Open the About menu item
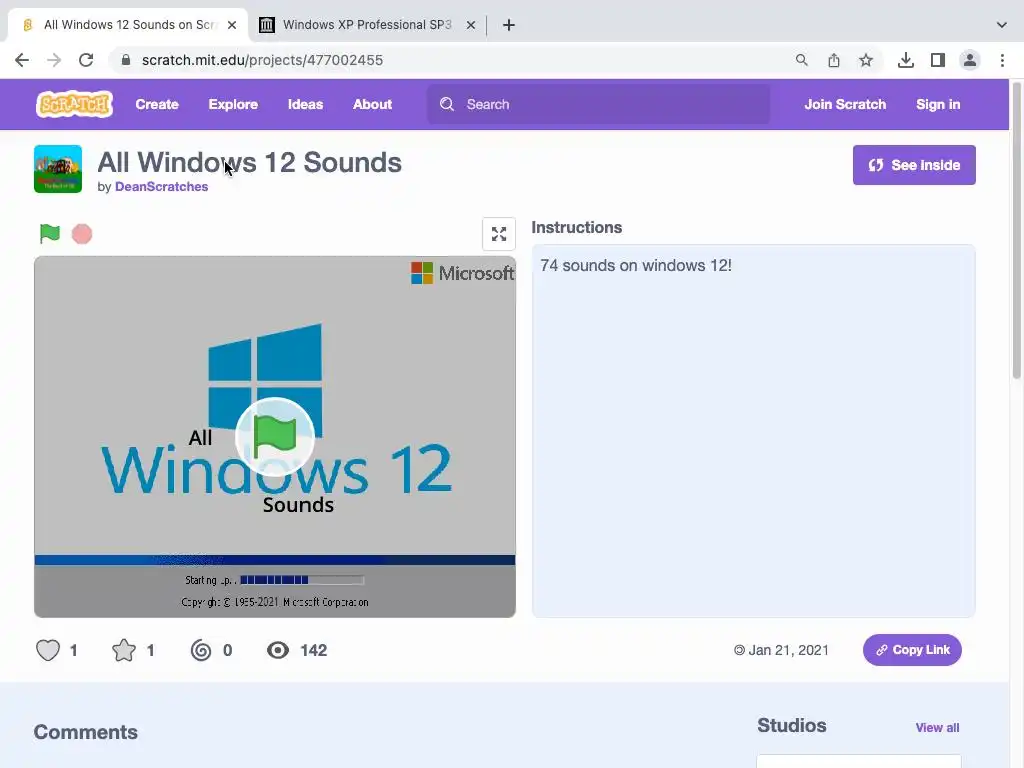The height and width of the screenshot is (768, 1024). click(372, 104)
